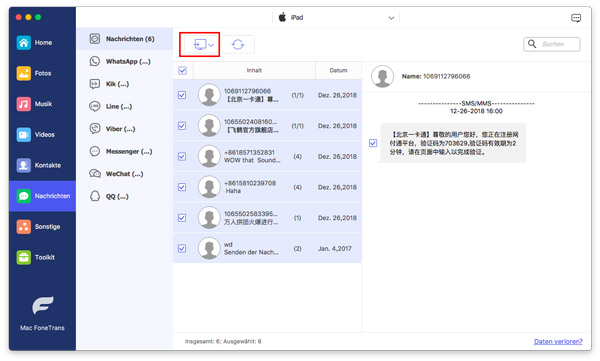Screen dimensions: 600x361
Task: Select the Nachrichten sidebar icon
Action: [24, 196]
